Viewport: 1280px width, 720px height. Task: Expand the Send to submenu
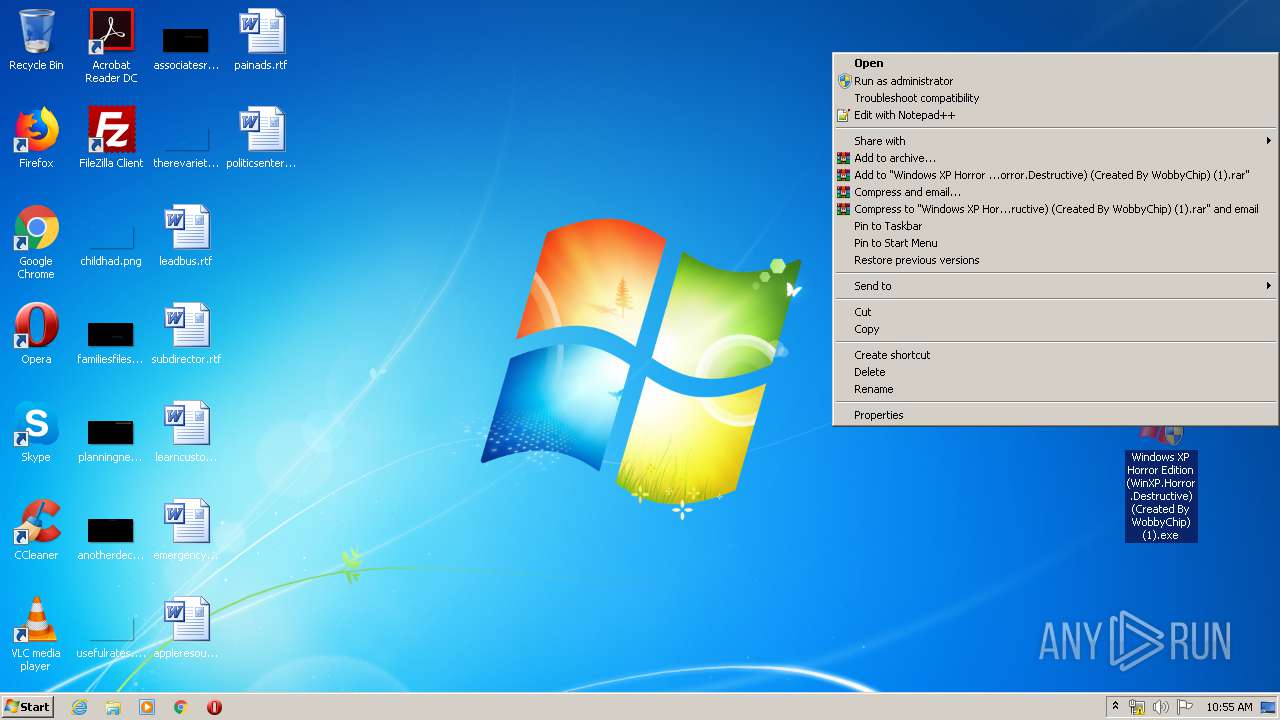[1055, 286]
